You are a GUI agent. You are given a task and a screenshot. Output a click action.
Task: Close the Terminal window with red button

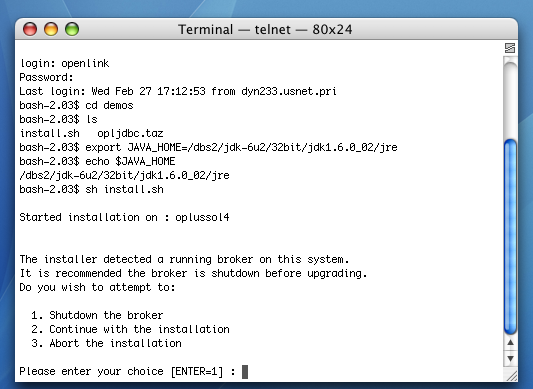coord(30,29)
